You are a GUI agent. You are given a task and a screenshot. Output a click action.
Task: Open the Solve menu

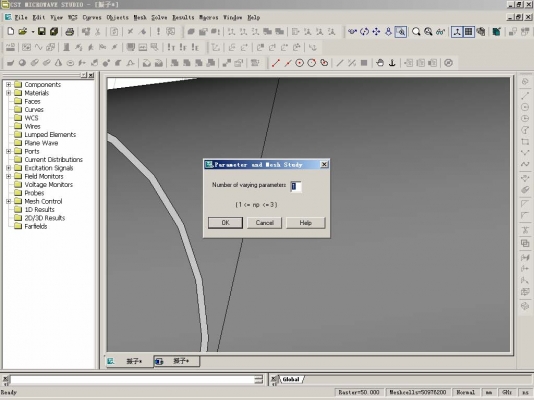159,17
